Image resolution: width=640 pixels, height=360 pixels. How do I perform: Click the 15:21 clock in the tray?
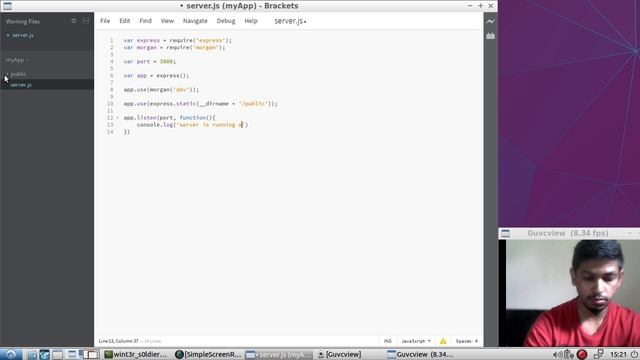click(618, 354)
